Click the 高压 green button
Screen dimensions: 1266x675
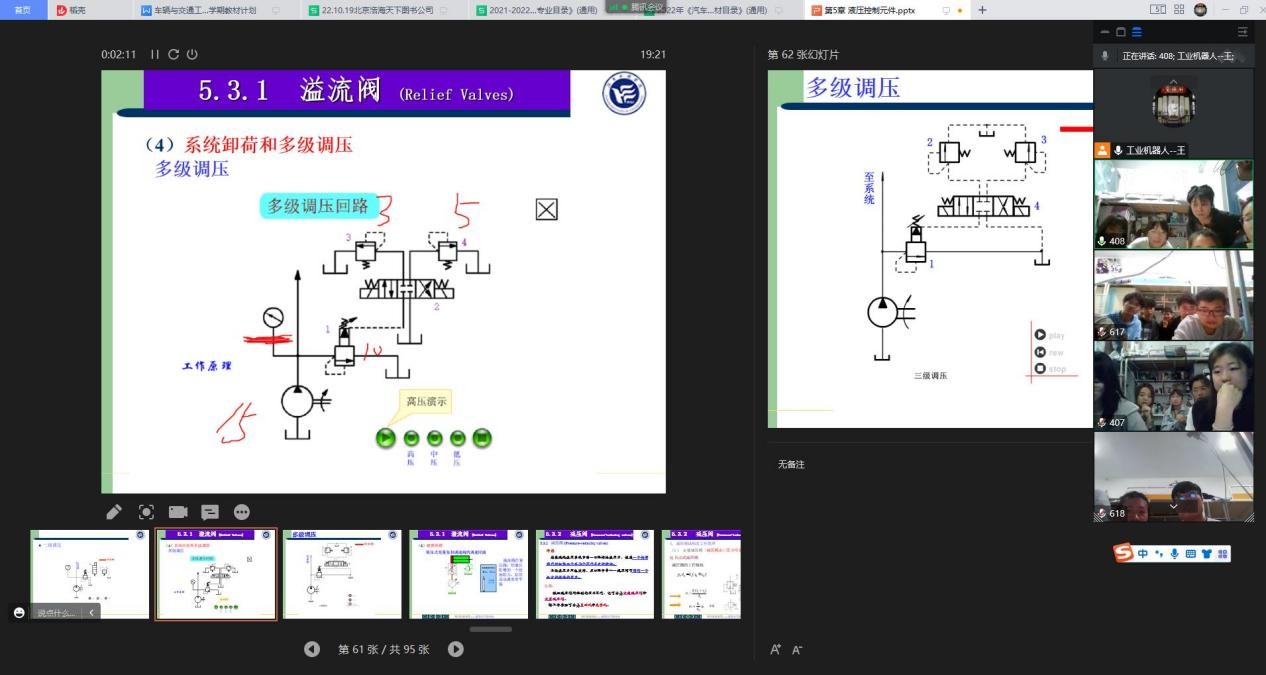coord(411,438)
